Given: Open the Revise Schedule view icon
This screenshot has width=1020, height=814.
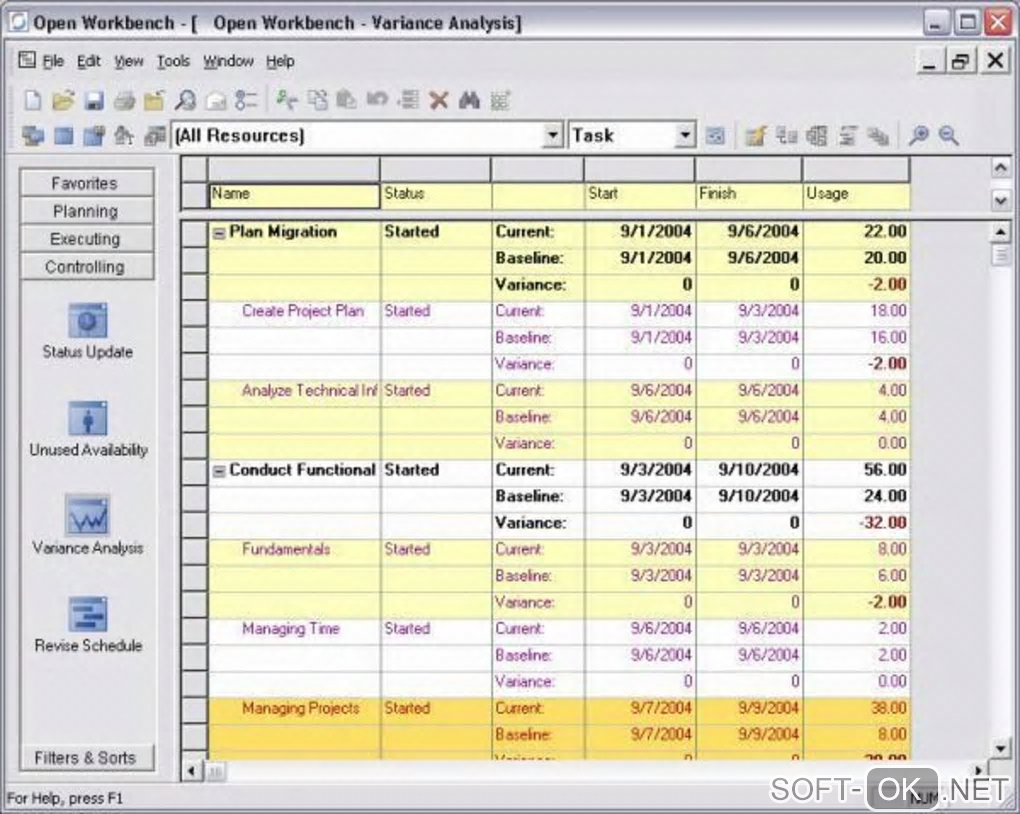Looking at the screenshot, I should [x=87, y=614].
